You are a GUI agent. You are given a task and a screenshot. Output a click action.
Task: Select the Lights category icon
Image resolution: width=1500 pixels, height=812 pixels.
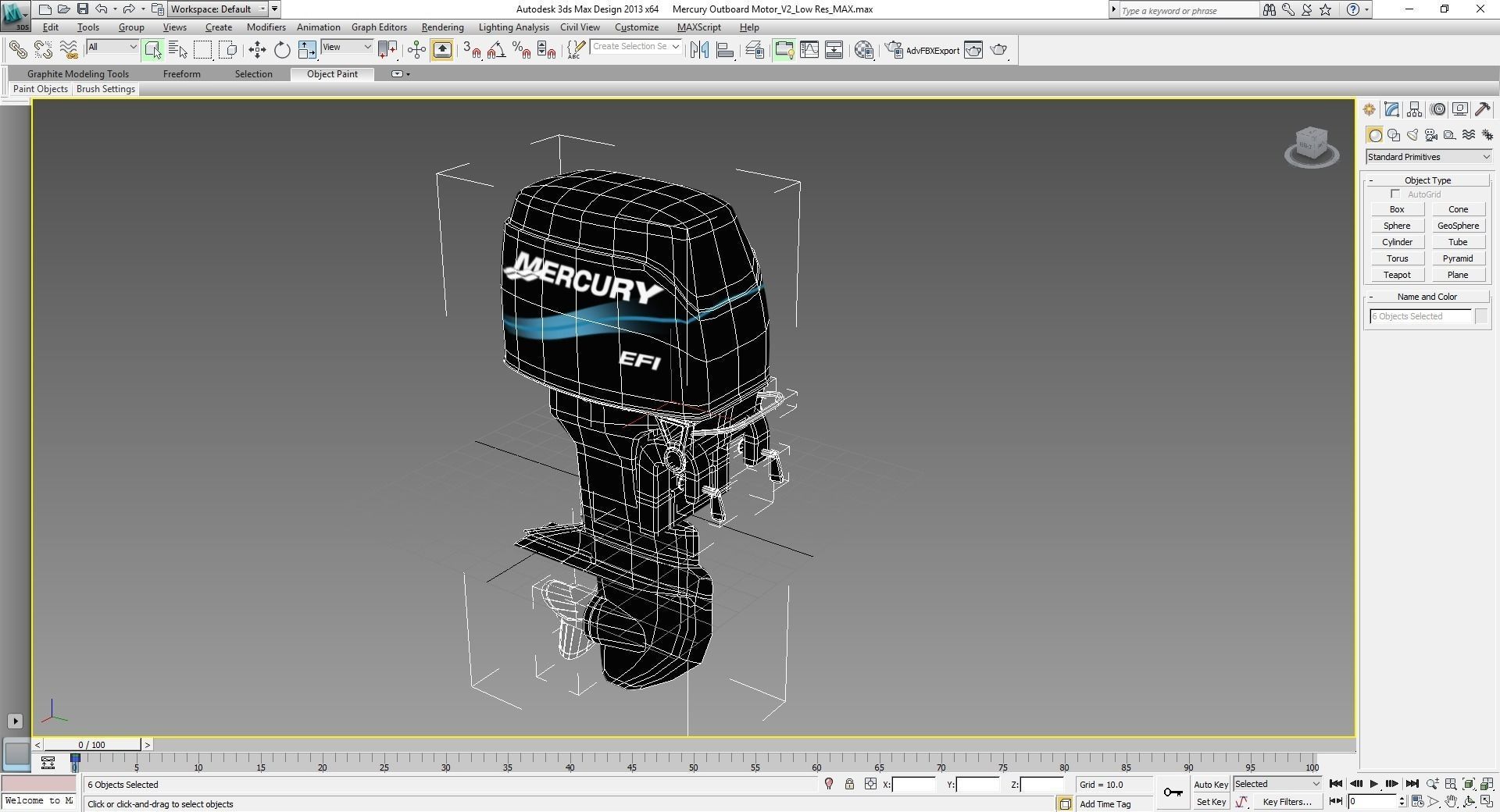1412,135
